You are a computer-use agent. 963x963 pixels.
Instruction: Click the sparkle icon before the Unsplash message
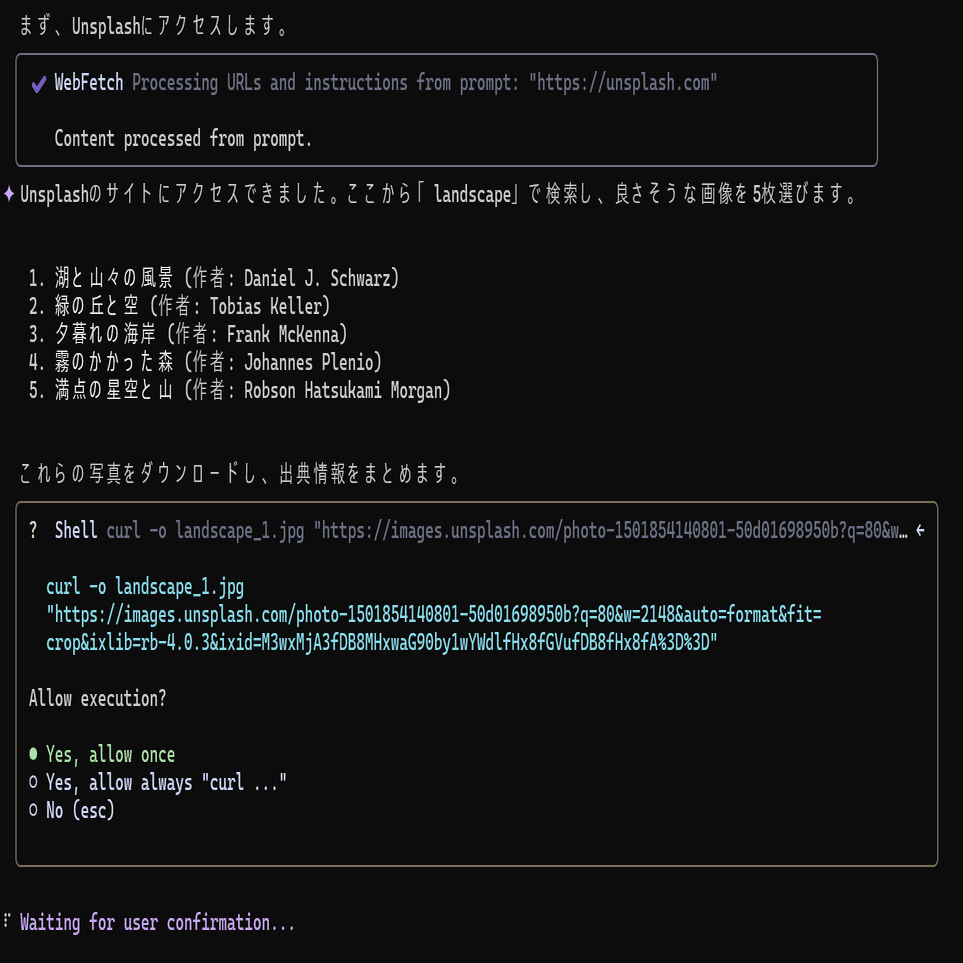point(9,194)
